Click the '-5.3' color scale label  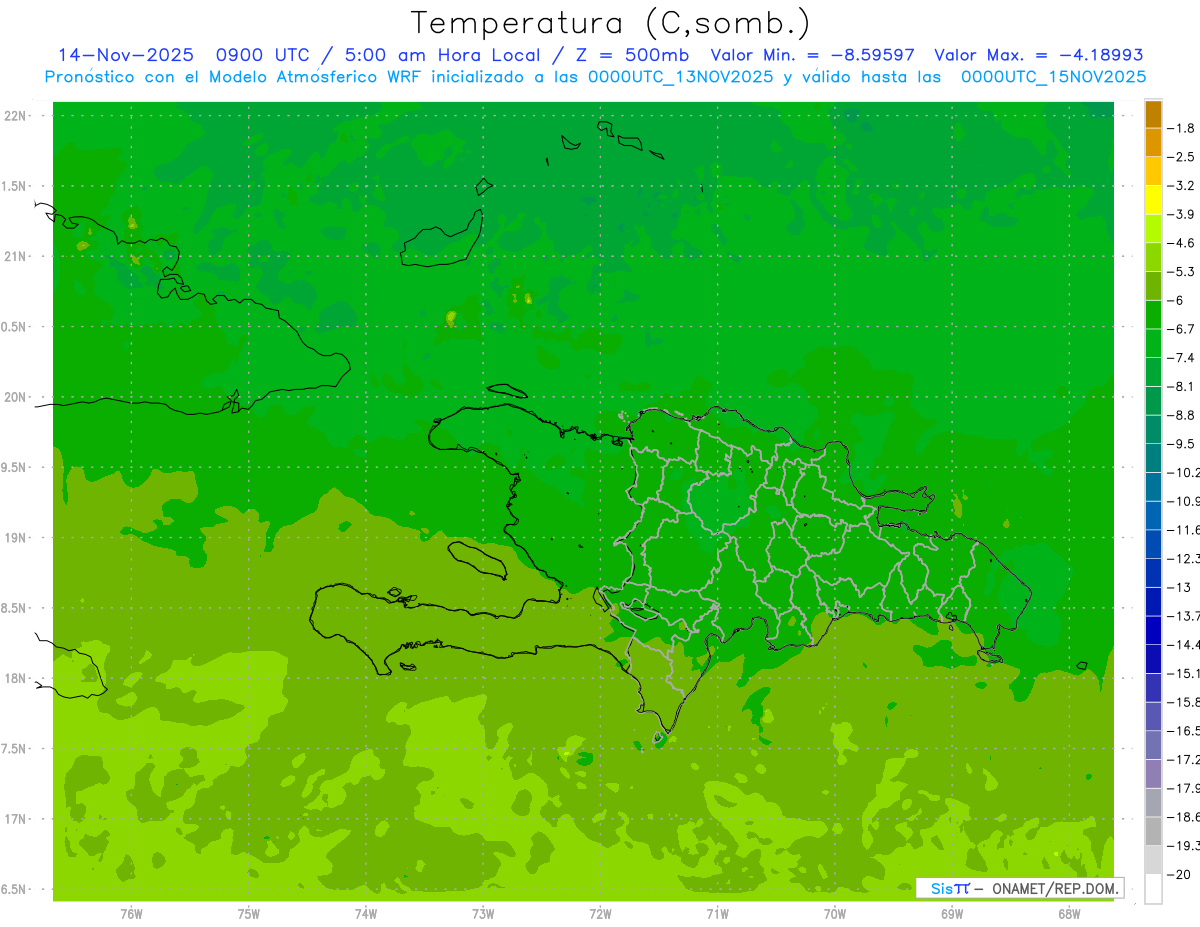[x=1181, y=271]
